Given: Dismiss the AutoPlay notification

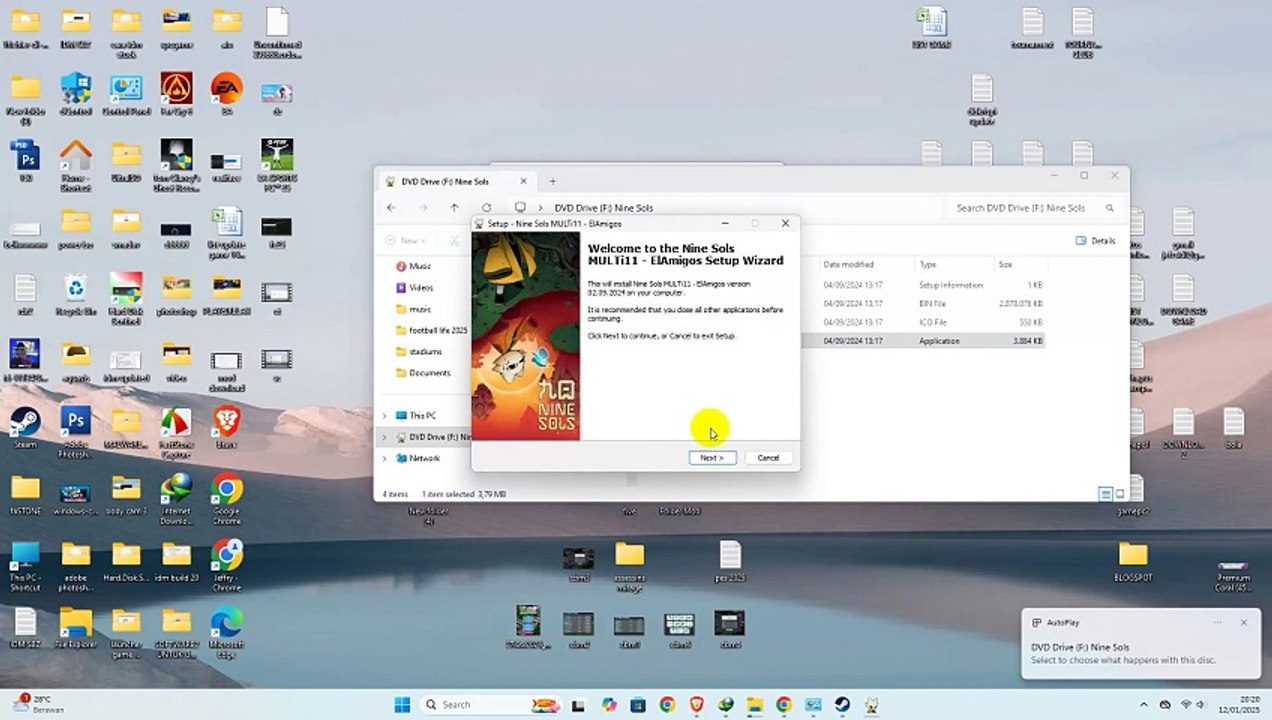Looking at the screenshot, I should (x=1244, y=622).
